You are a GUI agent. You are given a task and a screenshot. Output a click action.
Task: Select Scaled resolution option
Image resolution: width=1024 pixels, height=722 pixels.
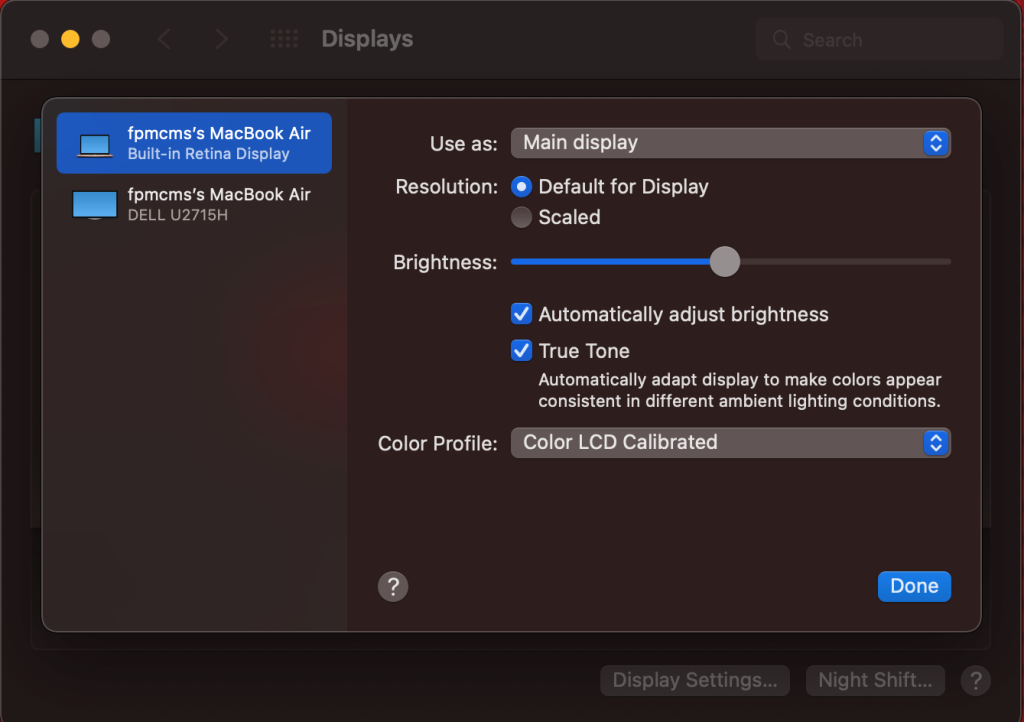(x=521, y=217)
